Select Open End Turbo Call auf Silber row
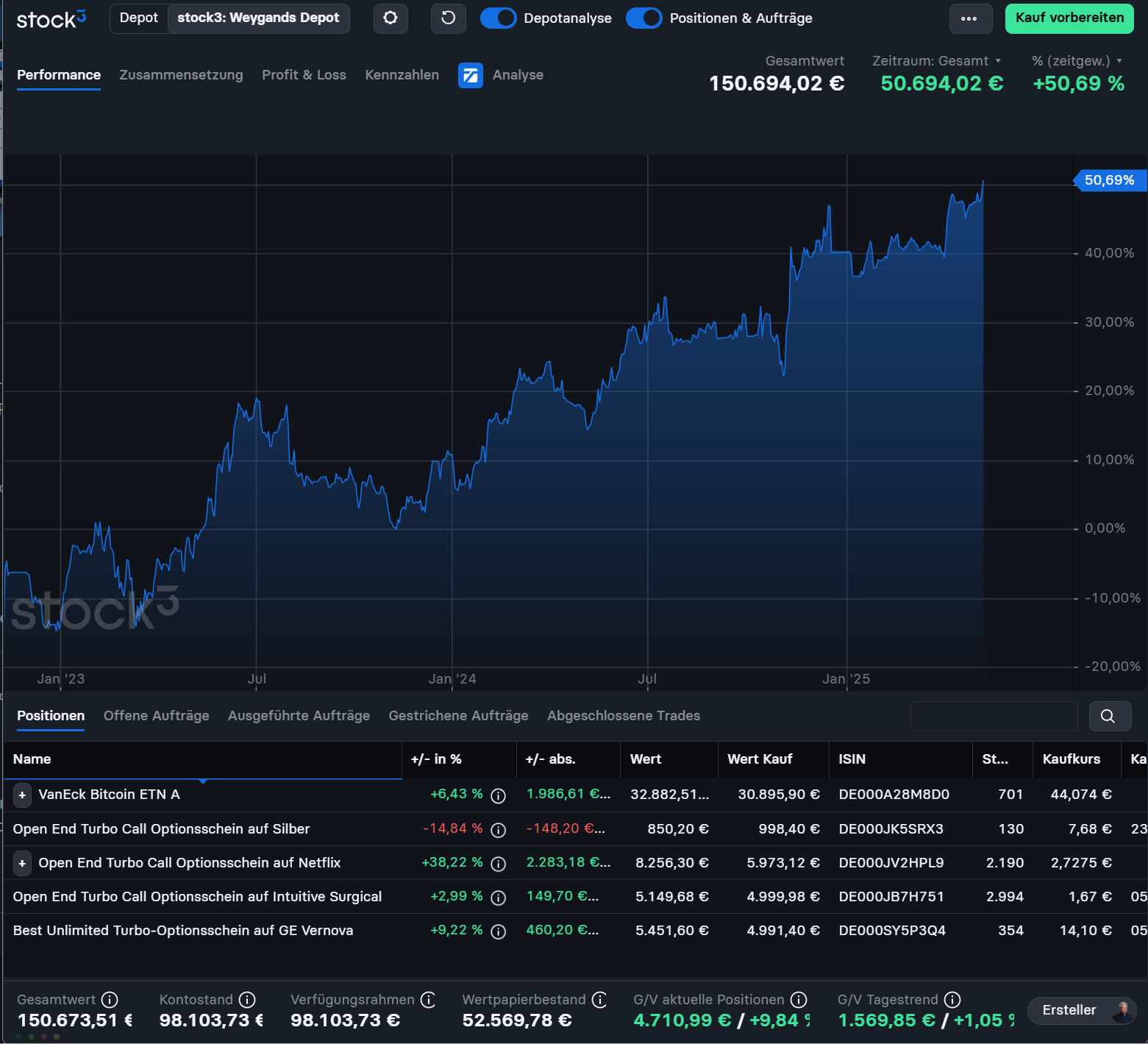This screenshot has height=1044, width=1148. [x=574, y=829]
